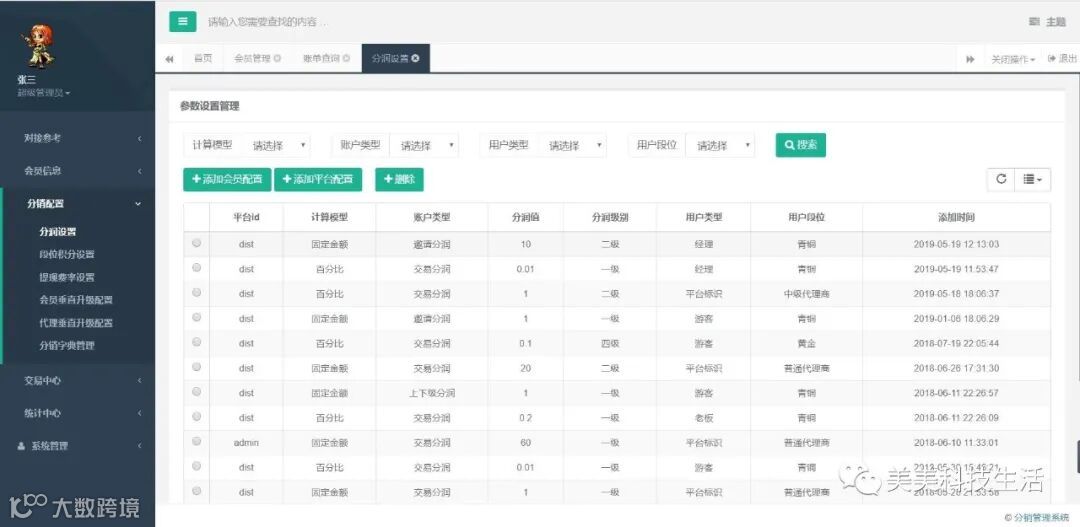The image size is (1080, 527).
Task: Expand the 会员信息 sidebar menu
Action: [x=77, y=171]
